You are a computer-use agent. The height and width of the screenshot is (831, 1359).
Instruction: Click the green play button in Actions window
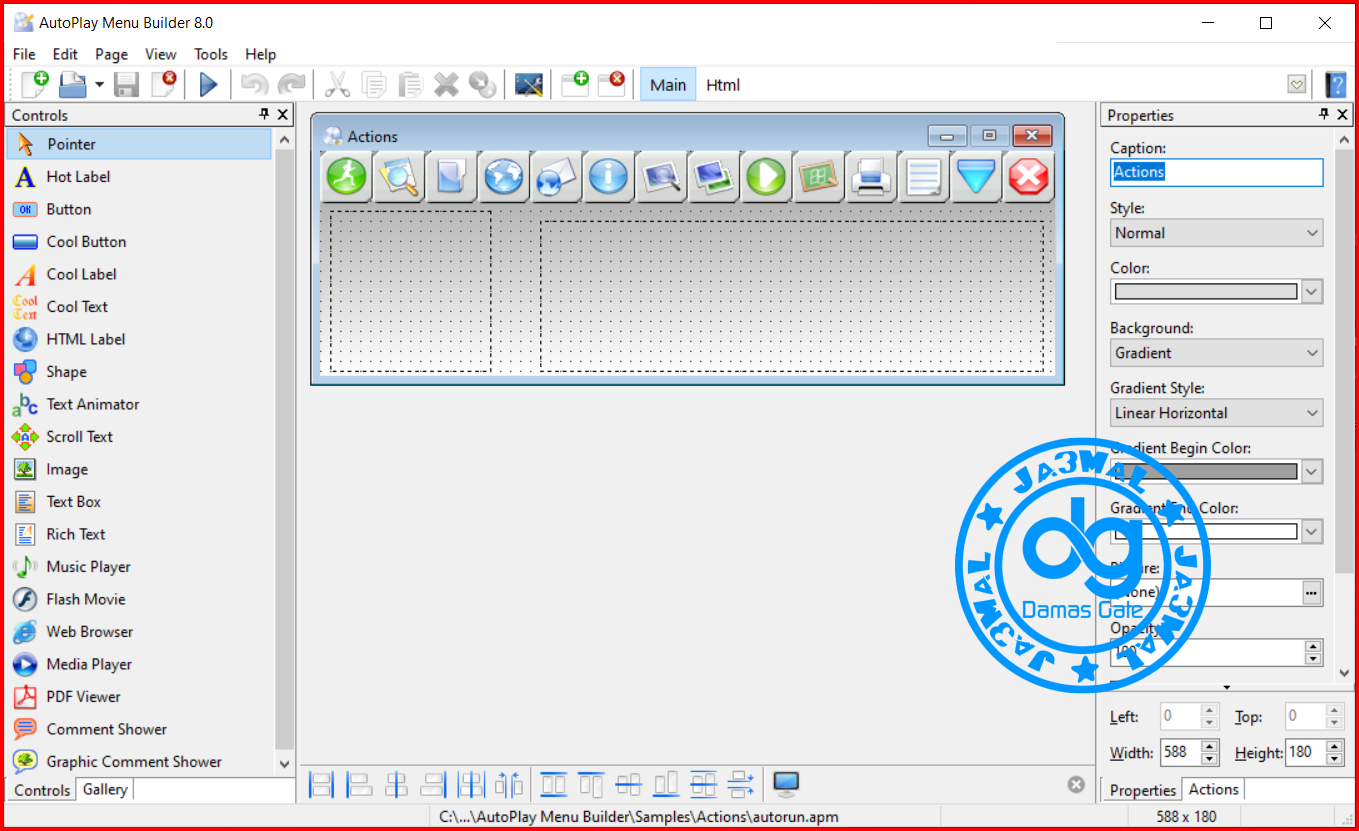tap(766, 177)
